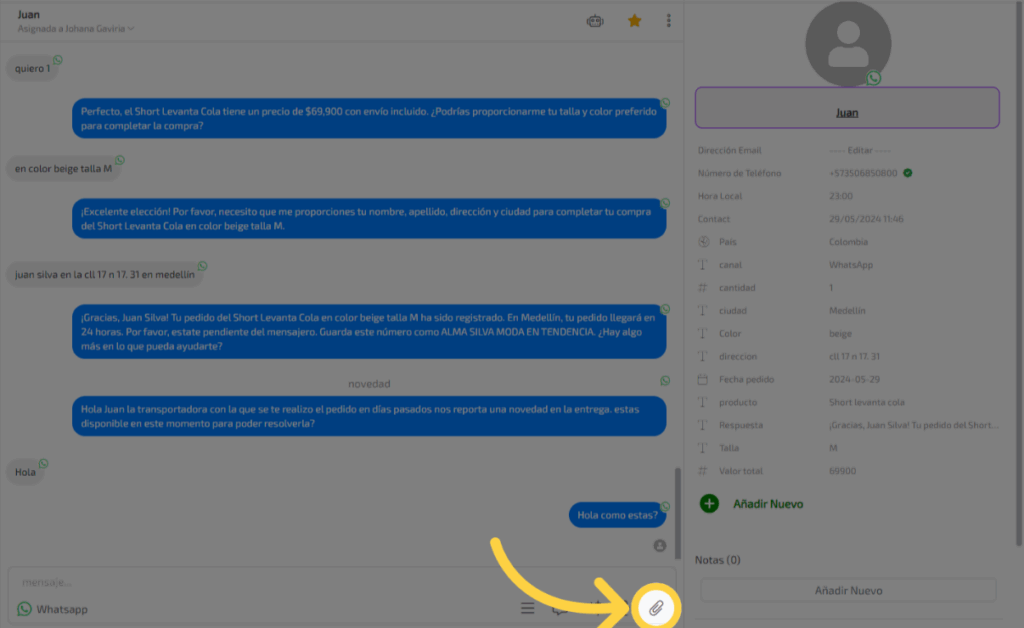This screenshot has height=628, width=1024.
Task: Toggle the gold star favorite icon
Action: (634, 20)
